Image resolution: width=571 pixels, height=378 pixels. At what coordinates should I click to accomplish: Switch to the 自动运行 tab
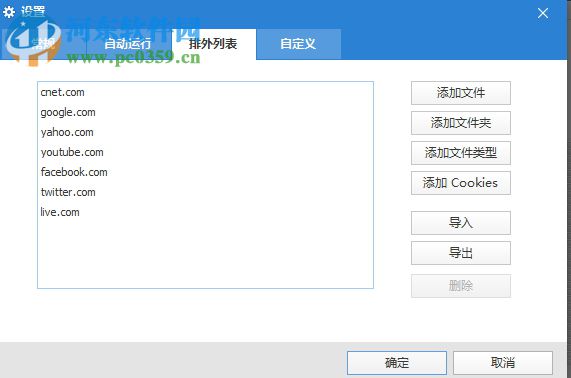coord(128,44)
